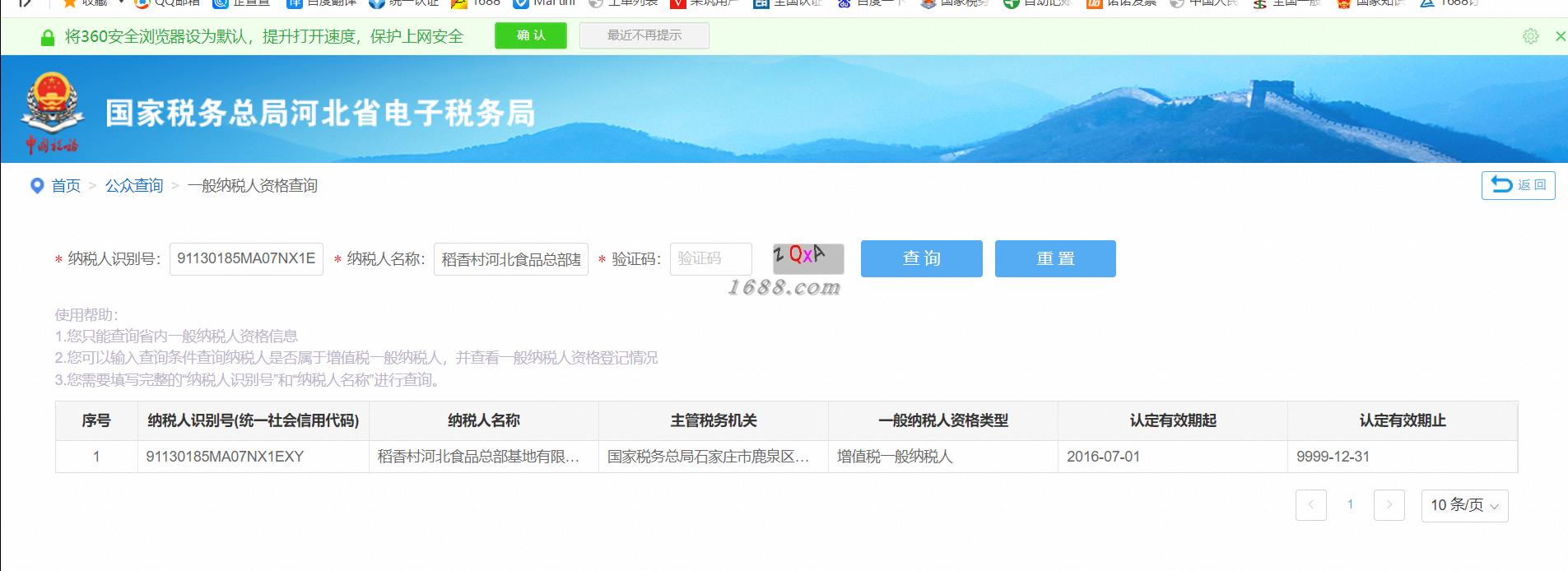Select the 2016-07-01 date cell
The height and width of the screenshot is (571, 1568).
1173,457
